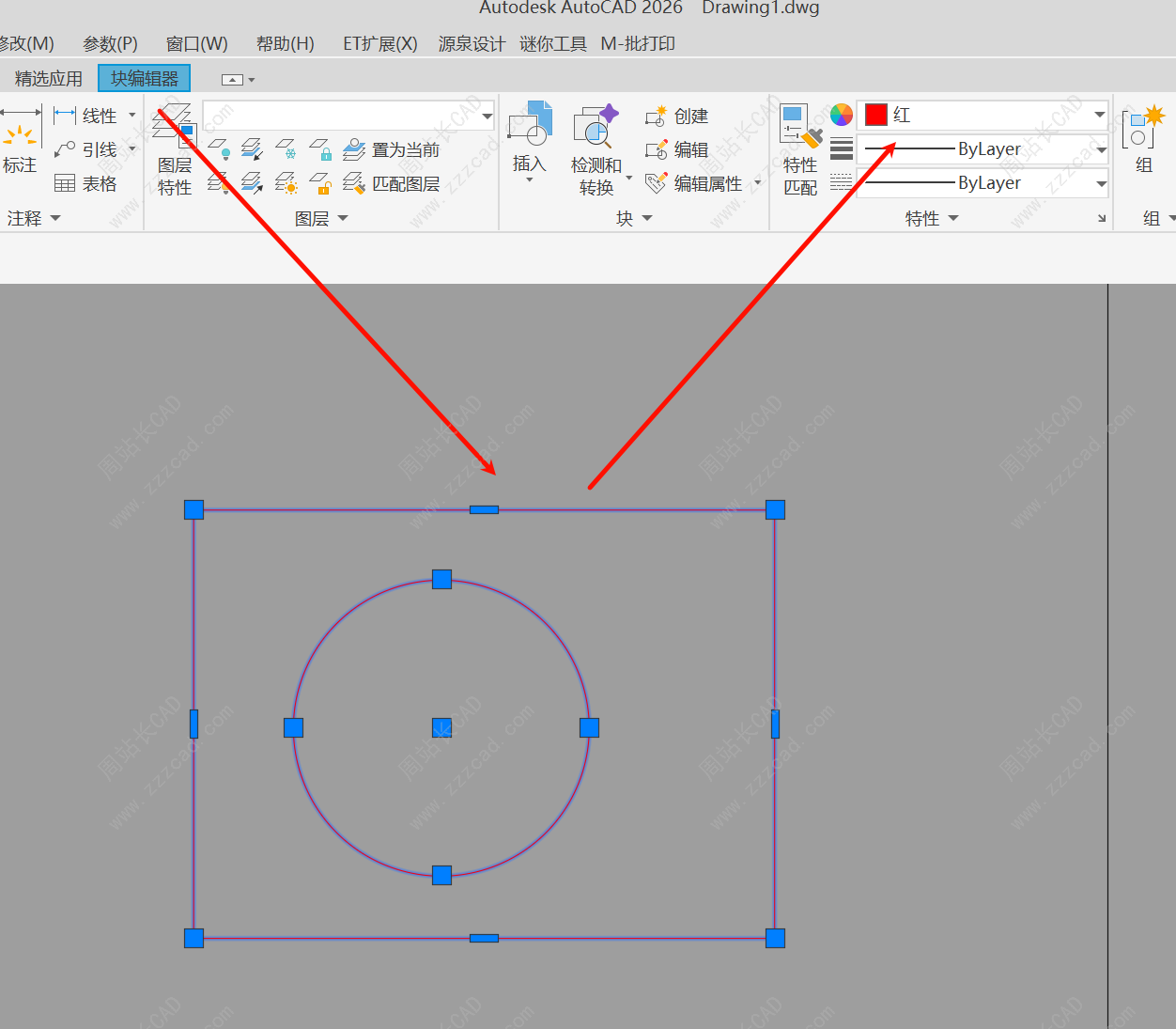Click the circle's center grip point
The image size is (1176, 1029).
[x=441, y=727]
